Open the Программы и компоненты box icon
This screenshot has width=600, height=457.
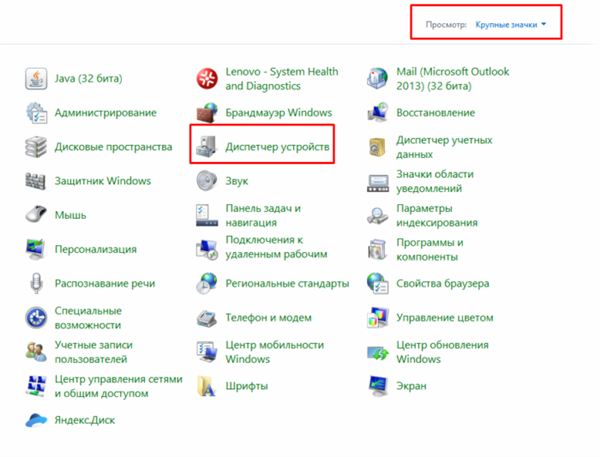click(378, 249)
